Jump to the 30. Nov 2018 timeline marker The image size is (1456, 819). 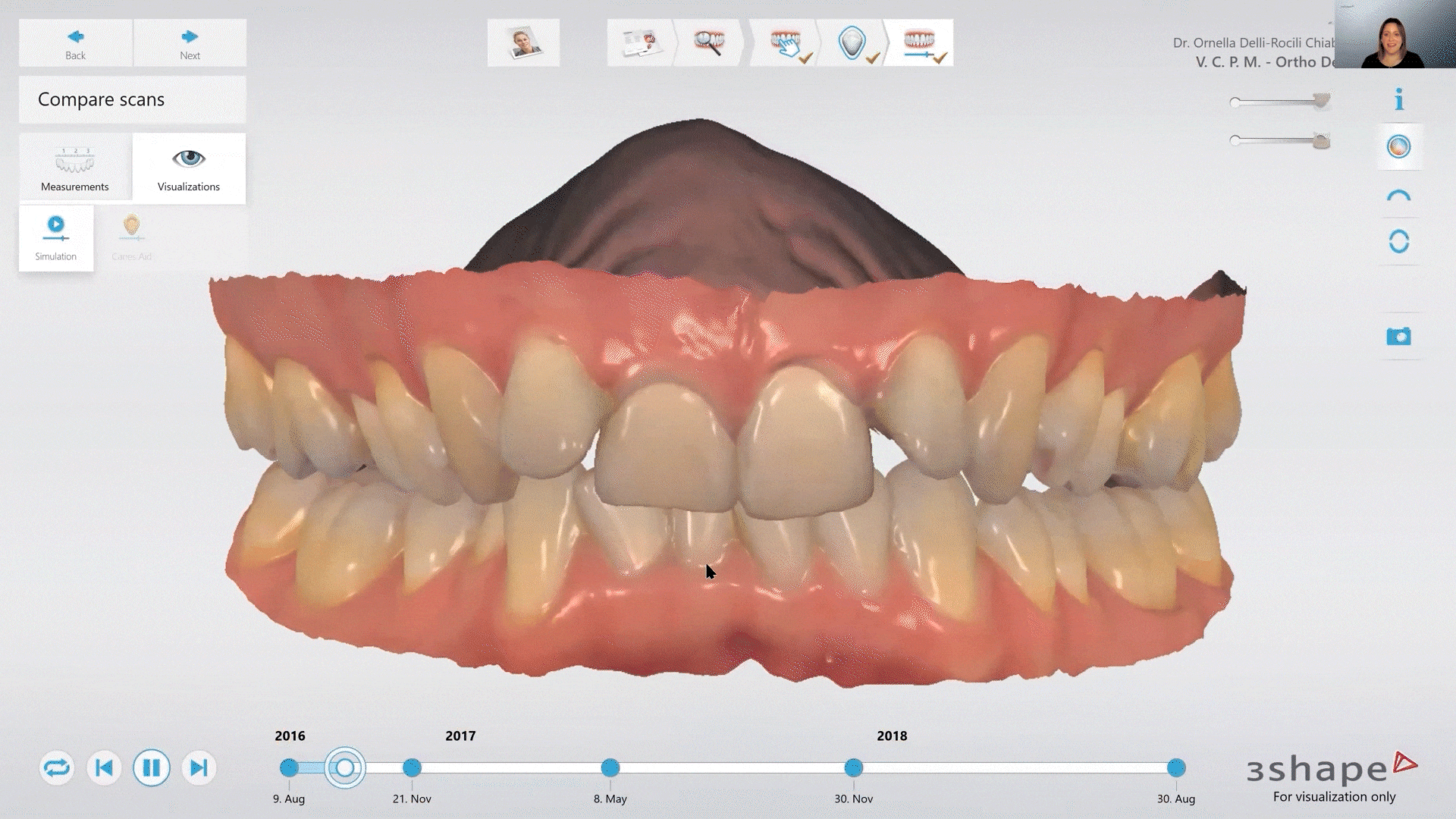coord(854,768)
